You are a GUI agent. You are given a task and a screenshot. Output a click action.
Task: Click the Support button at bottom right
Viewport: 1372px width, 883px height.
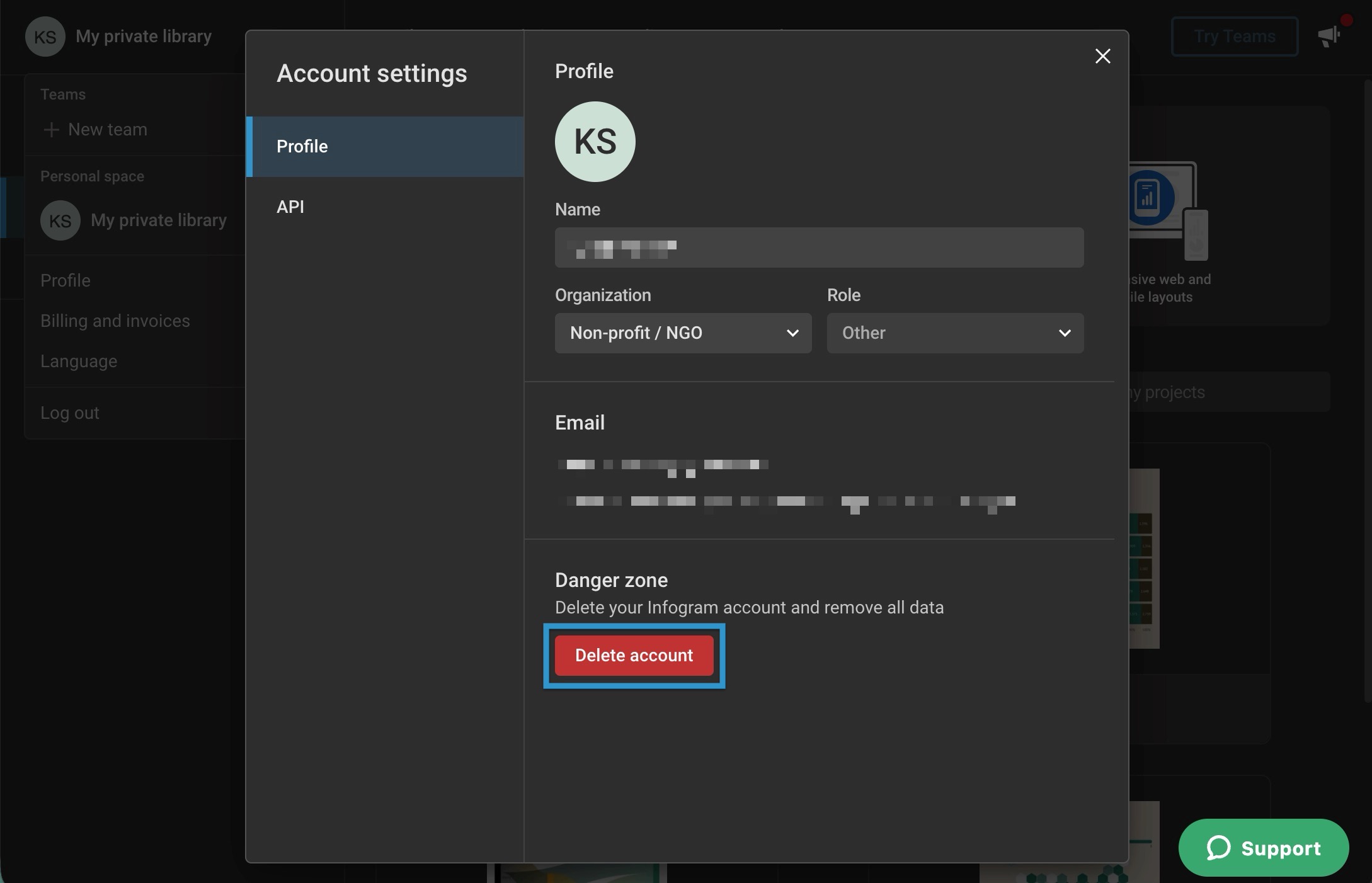[x=1263, y=848]
